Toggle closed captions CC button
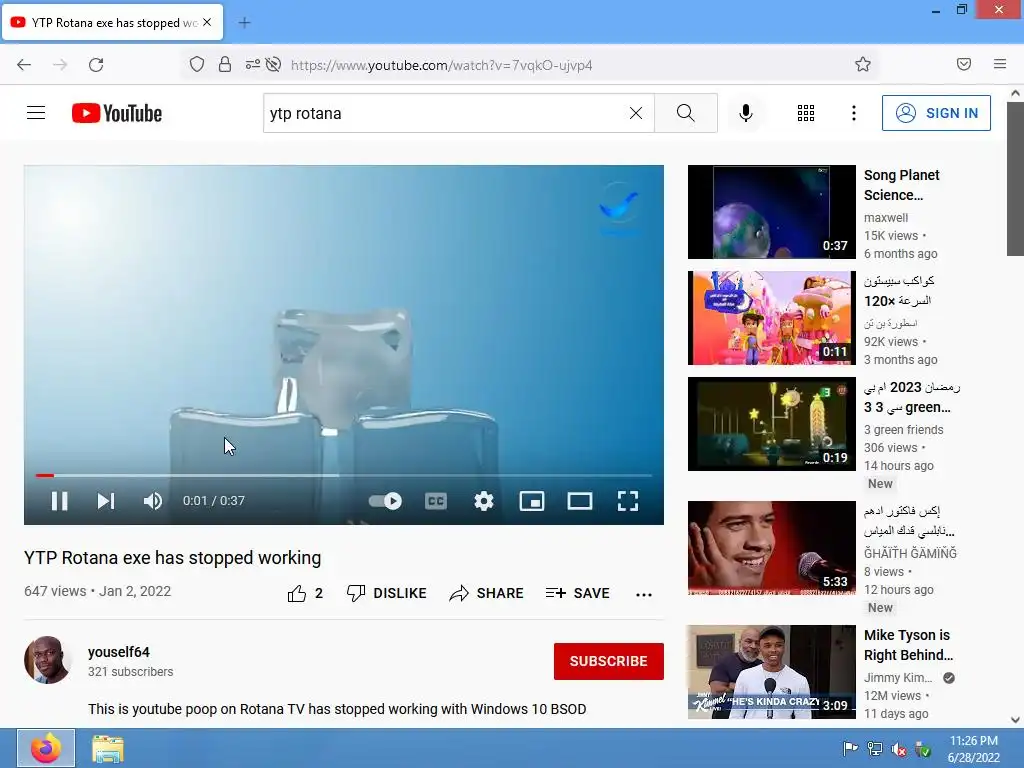This screenshot has height=768, width=1024. pyautogui.click(x=436, y=501)
